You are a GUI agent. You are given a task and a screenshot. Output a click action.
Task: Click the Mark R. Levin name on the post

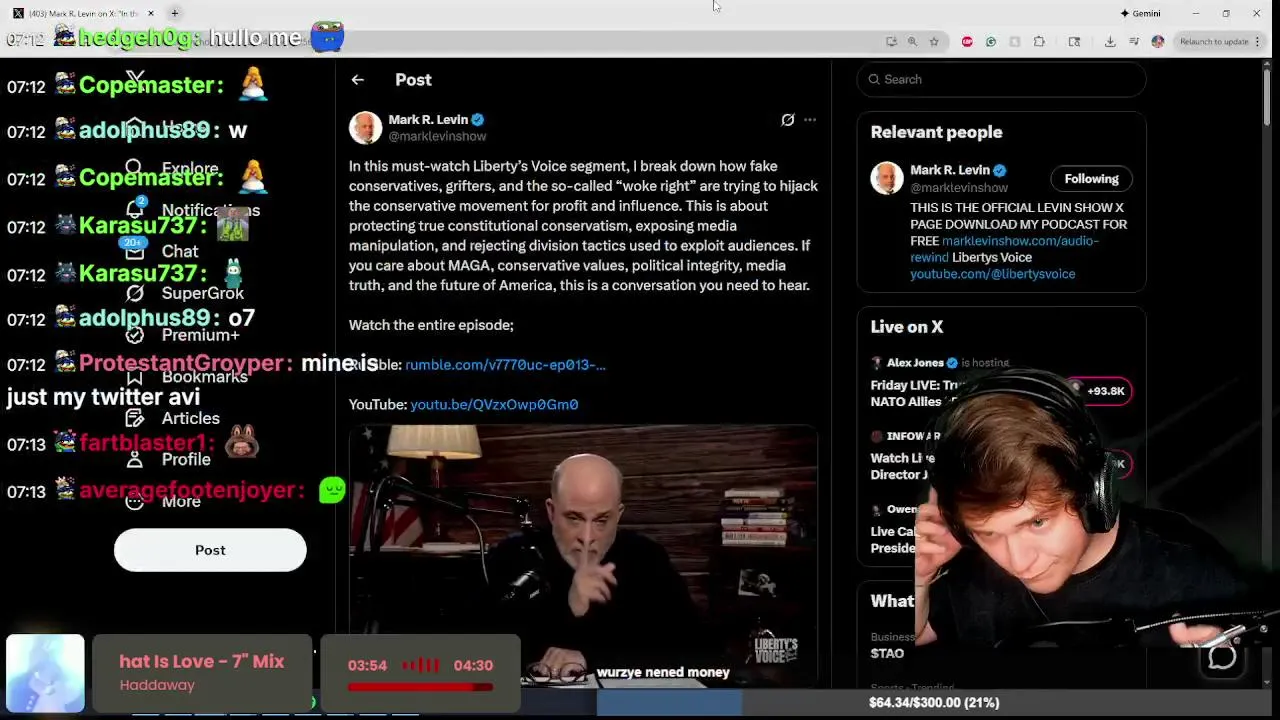[x=428, y=119]
